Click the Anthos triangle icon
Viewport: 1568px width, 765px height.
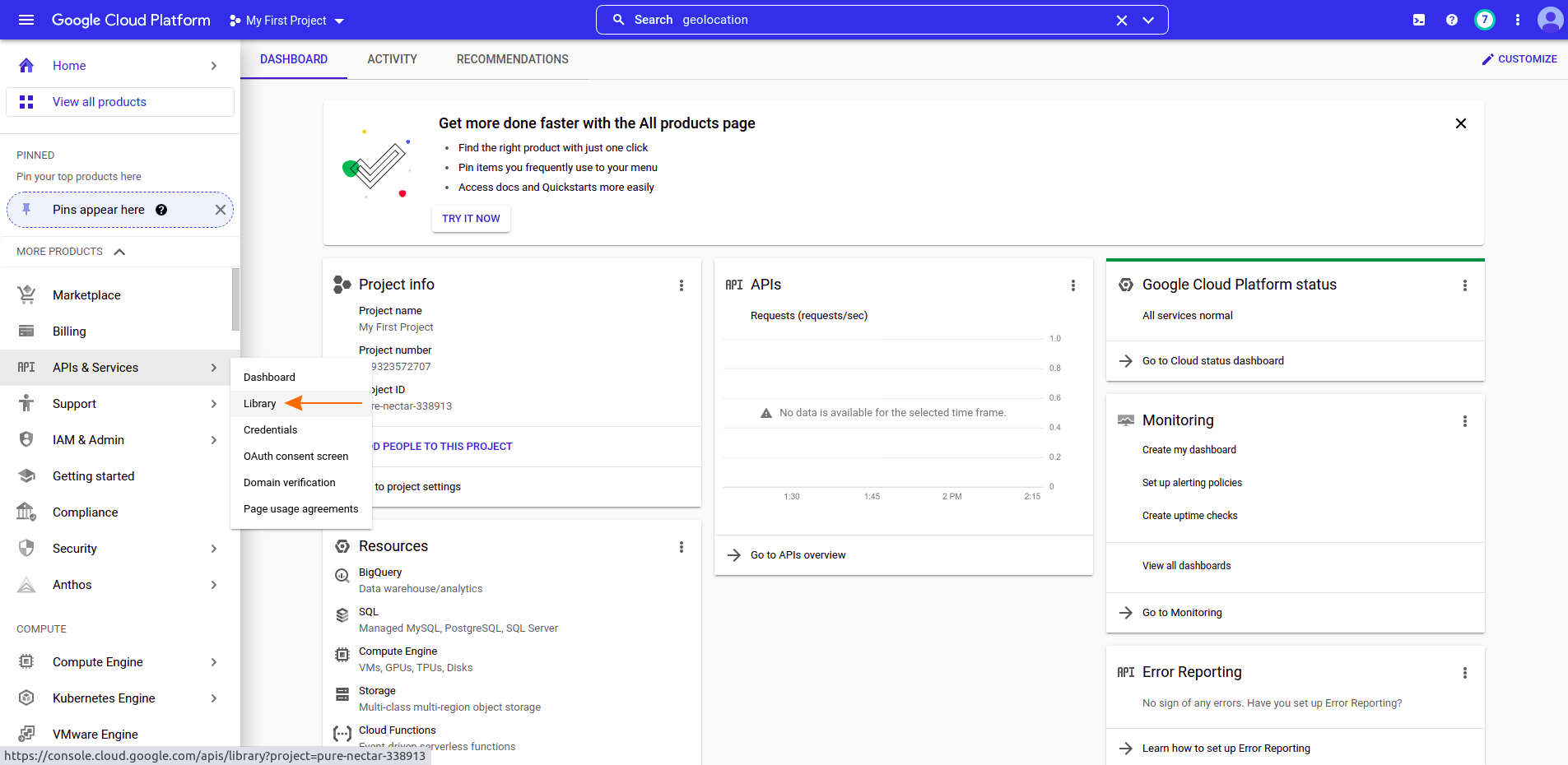tap(26, 584)
